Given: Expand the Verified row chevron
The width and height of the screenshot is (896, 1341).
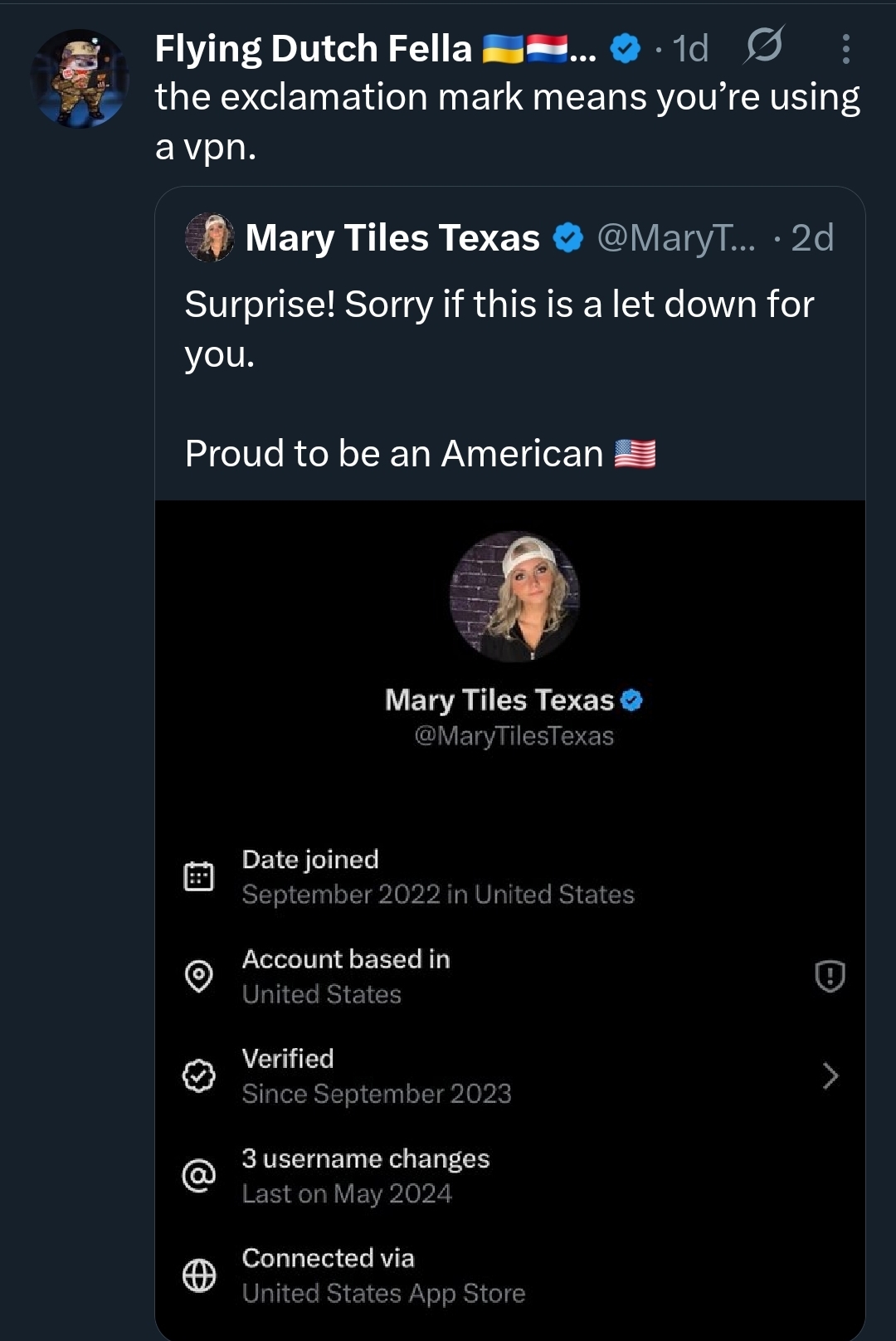Looking at the screenshot, I should tap(830, 1076).
